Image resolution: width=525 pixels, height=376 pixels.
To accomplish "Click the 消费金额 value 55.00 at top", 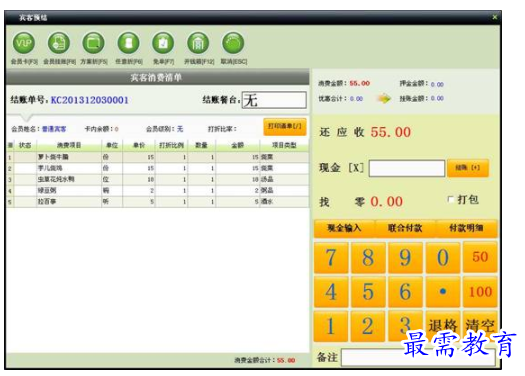I will tap(360, 83).
